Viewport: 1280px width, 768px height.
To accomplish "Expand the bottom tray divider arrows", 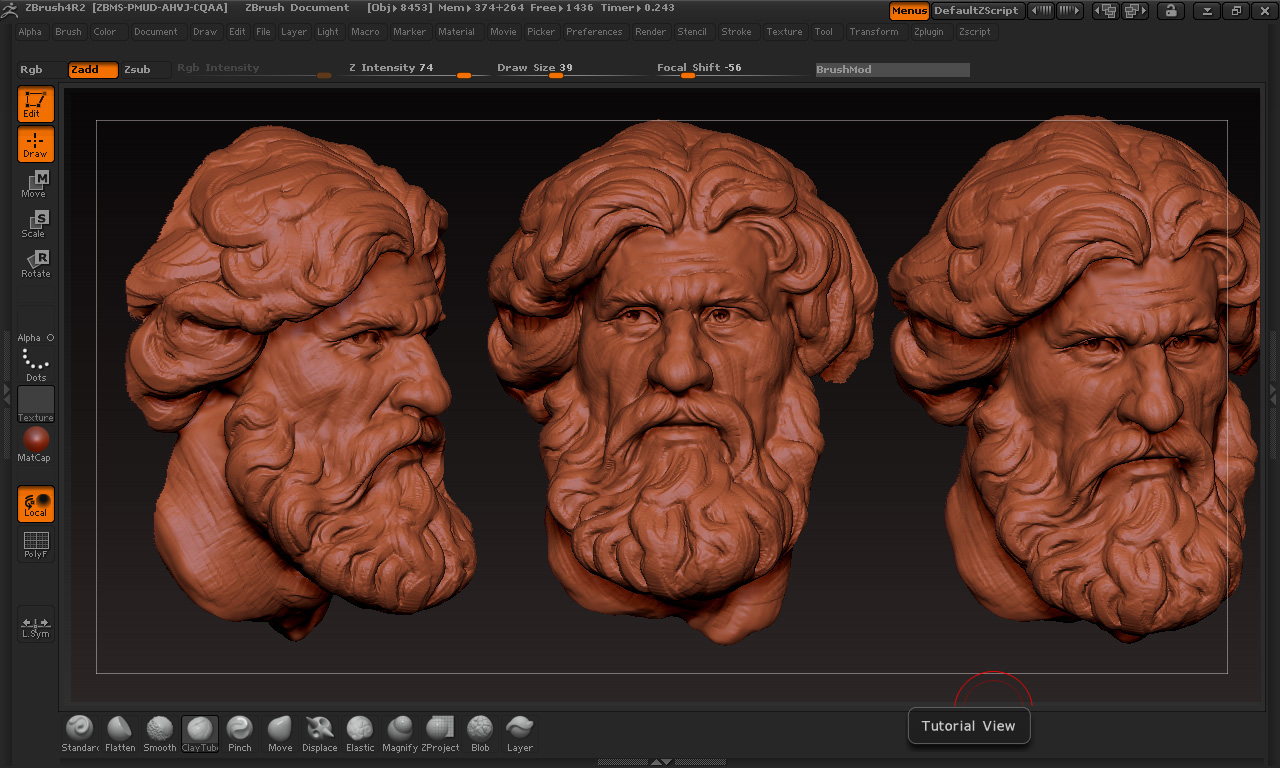I will [x=661, y=762].
